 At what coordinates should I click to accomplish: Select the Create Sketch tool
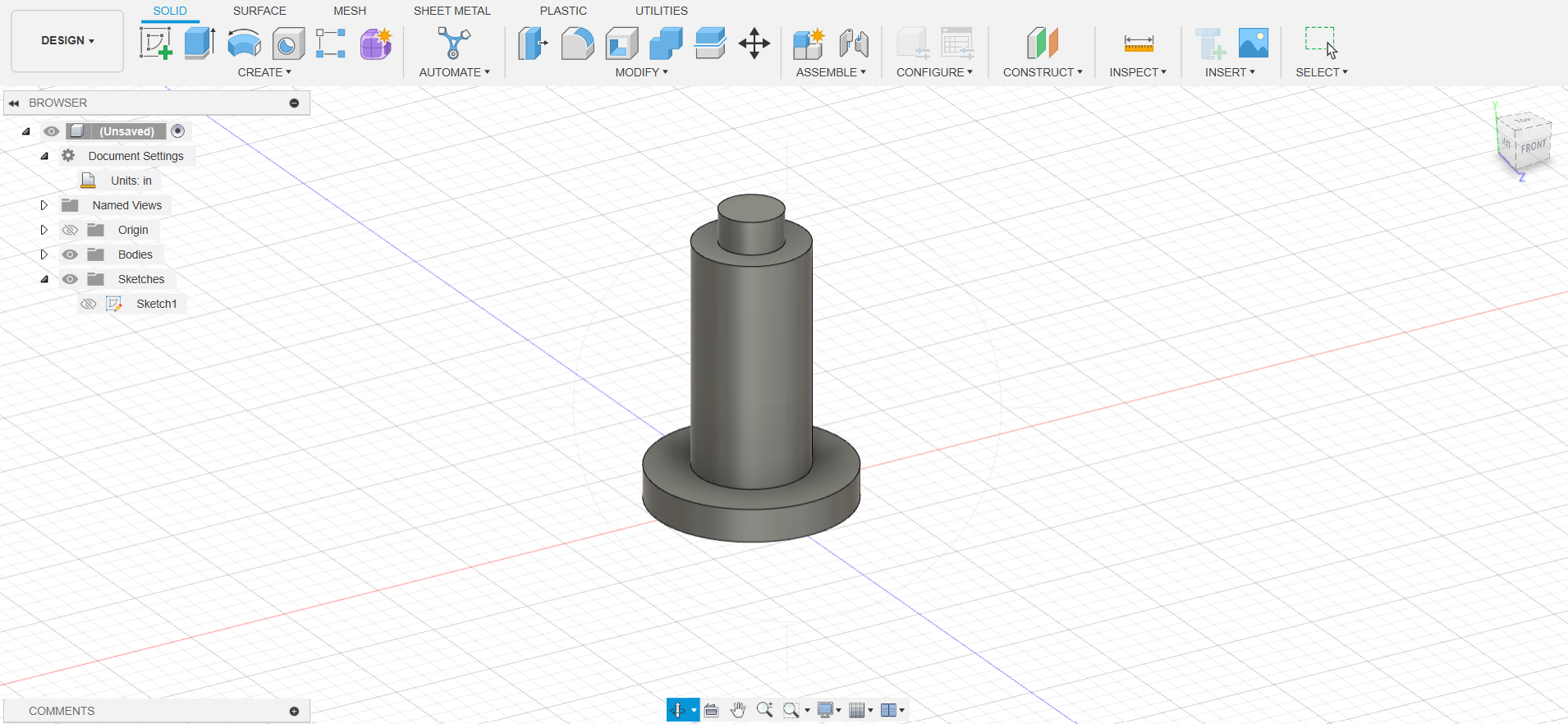[156, 43]
